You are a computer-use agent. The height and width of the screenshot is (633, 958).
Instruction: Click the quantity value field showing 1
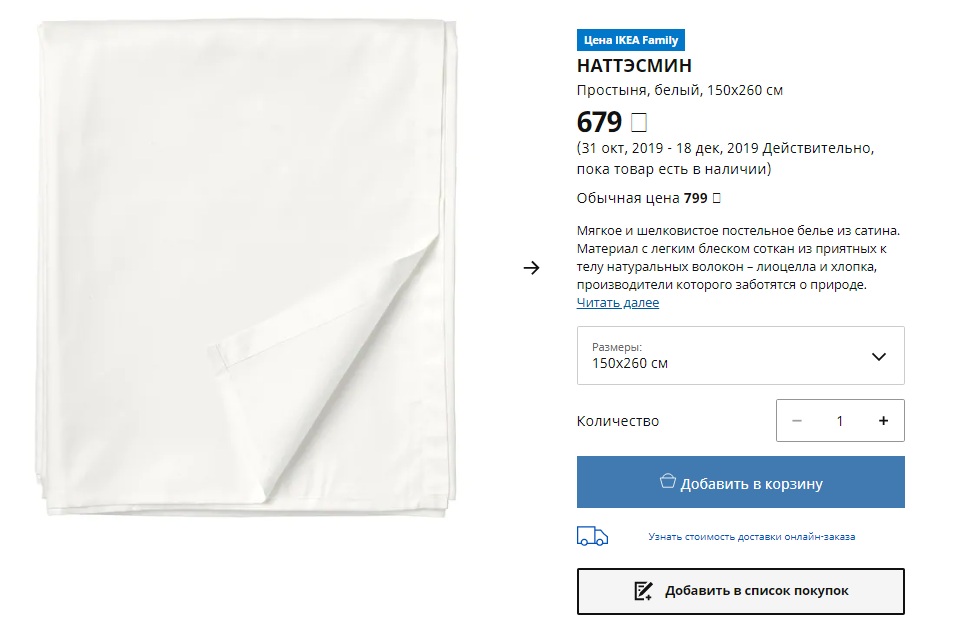coord(839,420)
